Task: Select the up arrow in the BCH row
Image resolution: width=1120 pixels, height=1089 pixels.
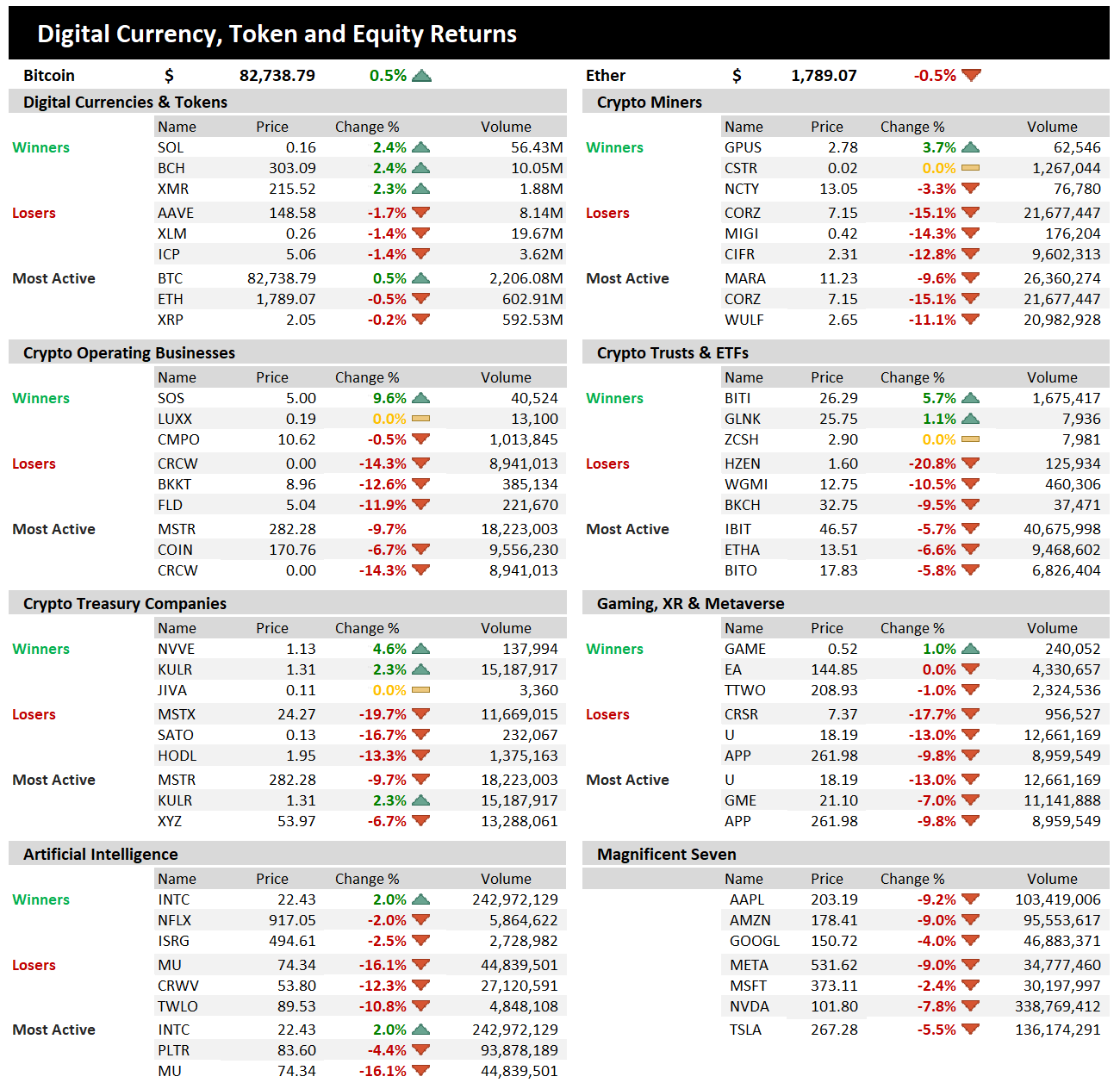Action: tap(420, 168)
